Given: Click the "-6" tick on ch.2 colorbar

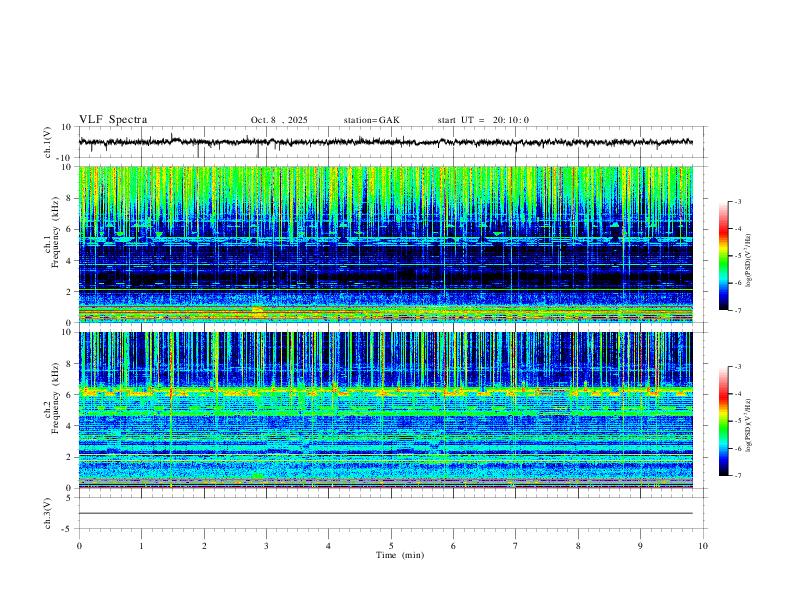Looking at the screenshot, I should coord(737,448).
